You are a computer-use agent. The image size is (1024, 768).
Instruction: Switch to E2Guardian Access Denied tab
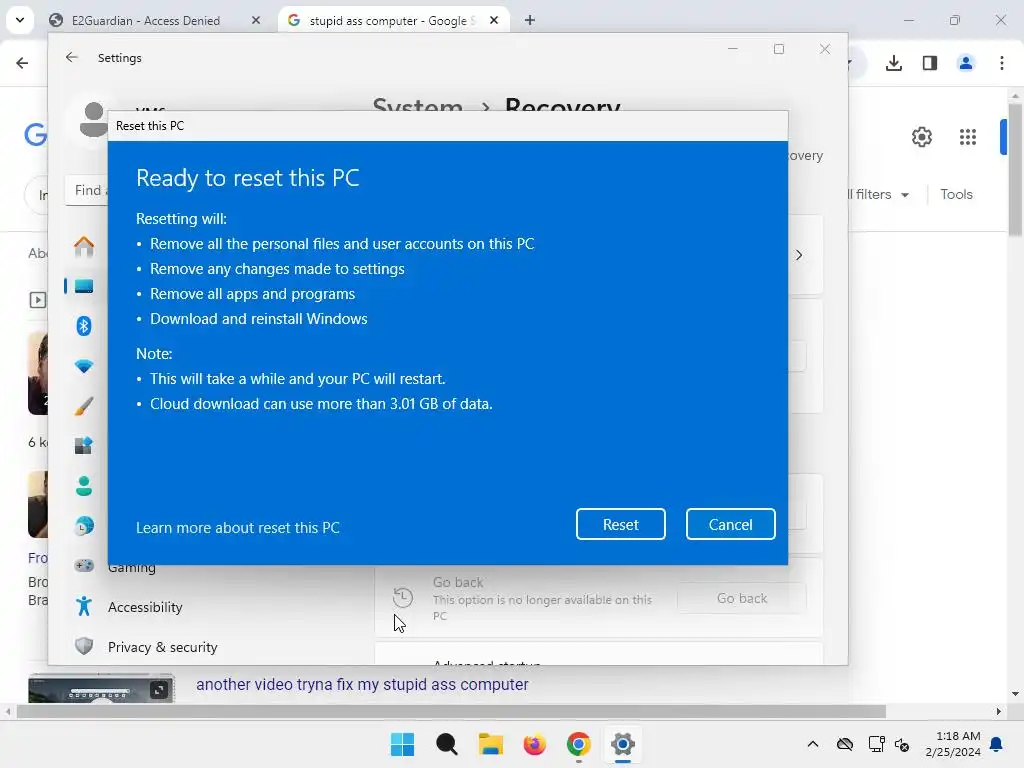tap(146, 20)
